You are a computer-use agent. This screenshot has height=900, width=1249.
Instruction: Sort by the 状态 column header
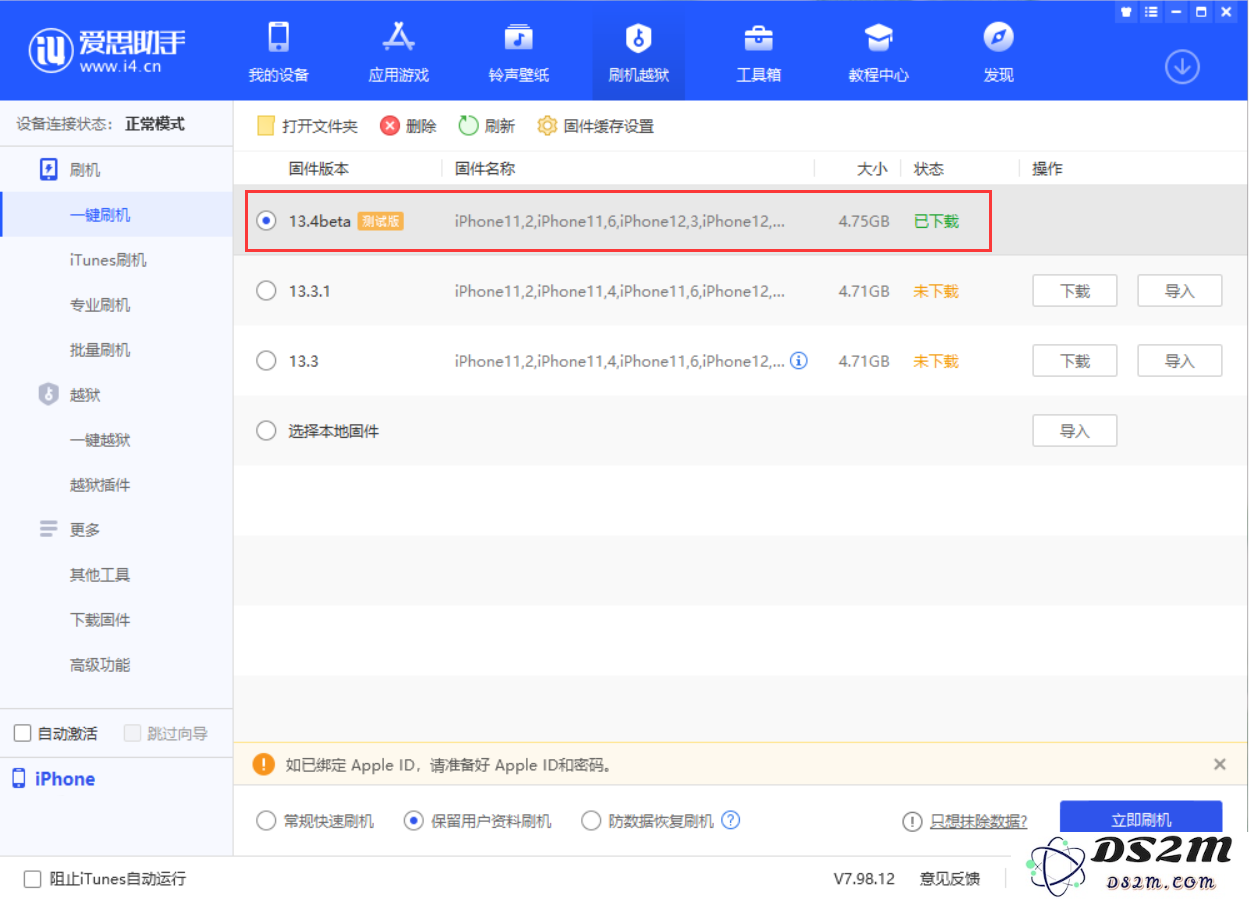click(x=929, y=169)
